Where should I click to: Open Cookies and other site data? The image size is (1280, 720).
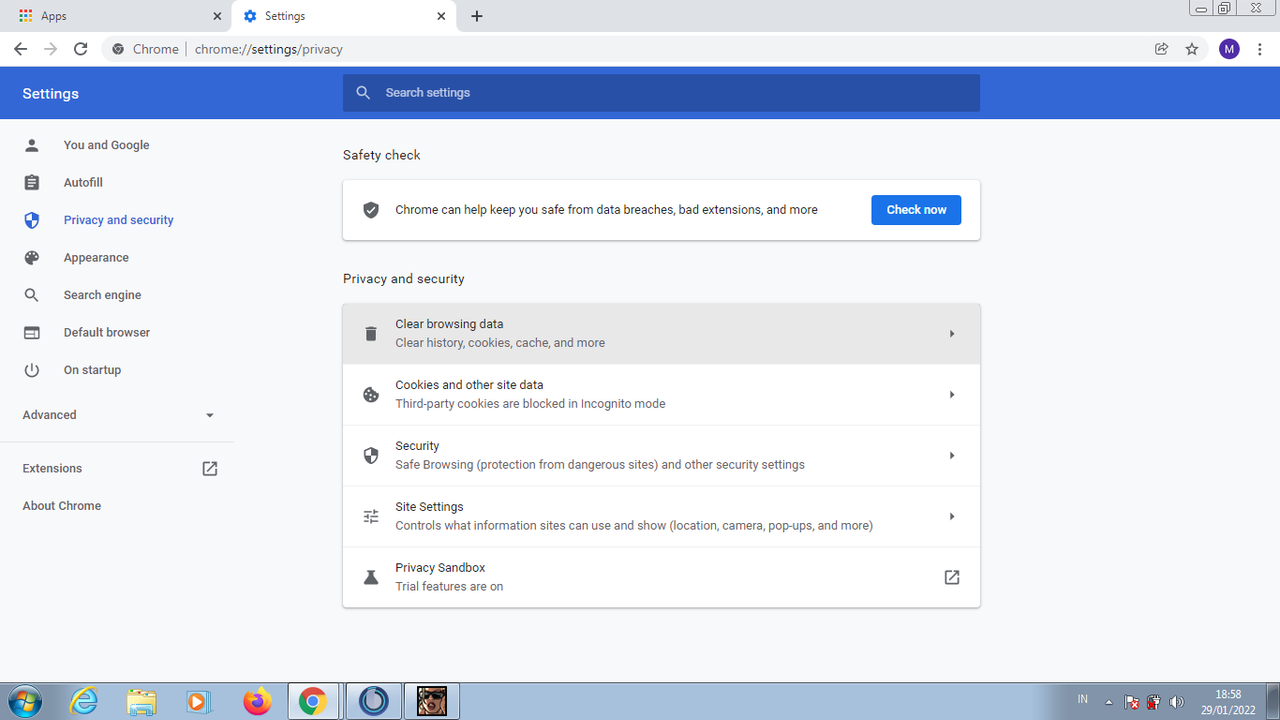point(661,395)
